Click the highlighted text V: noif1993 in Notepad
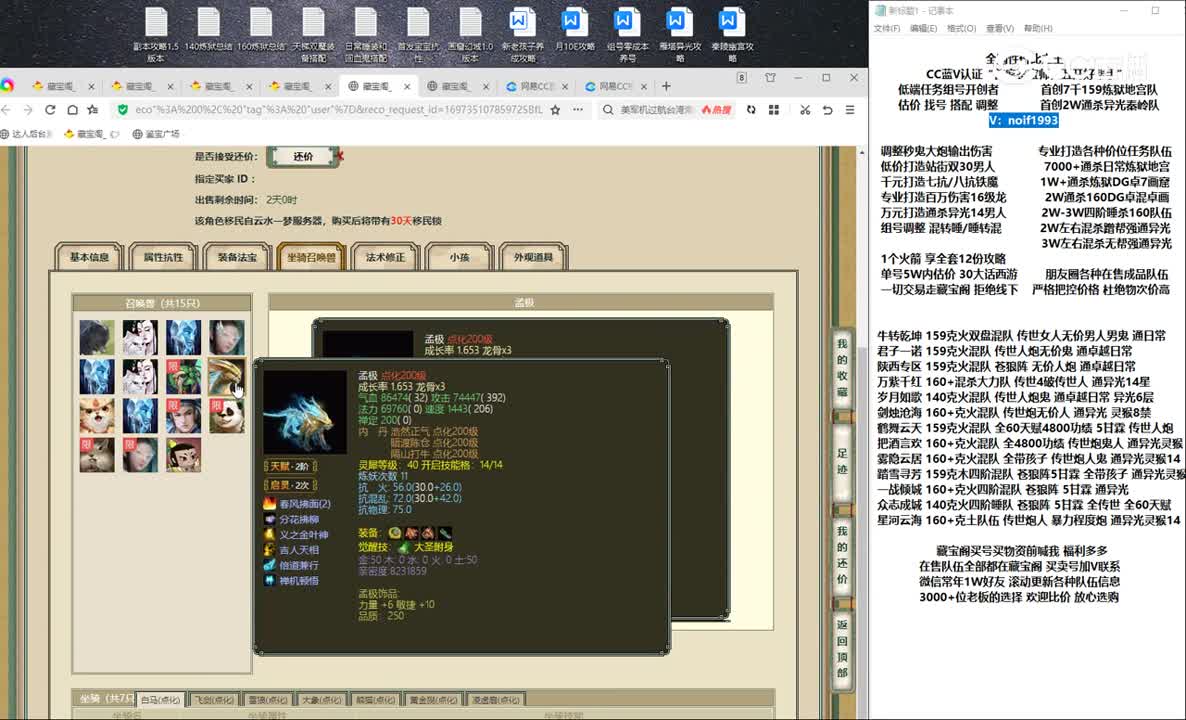 click(x=1023, y=120)
